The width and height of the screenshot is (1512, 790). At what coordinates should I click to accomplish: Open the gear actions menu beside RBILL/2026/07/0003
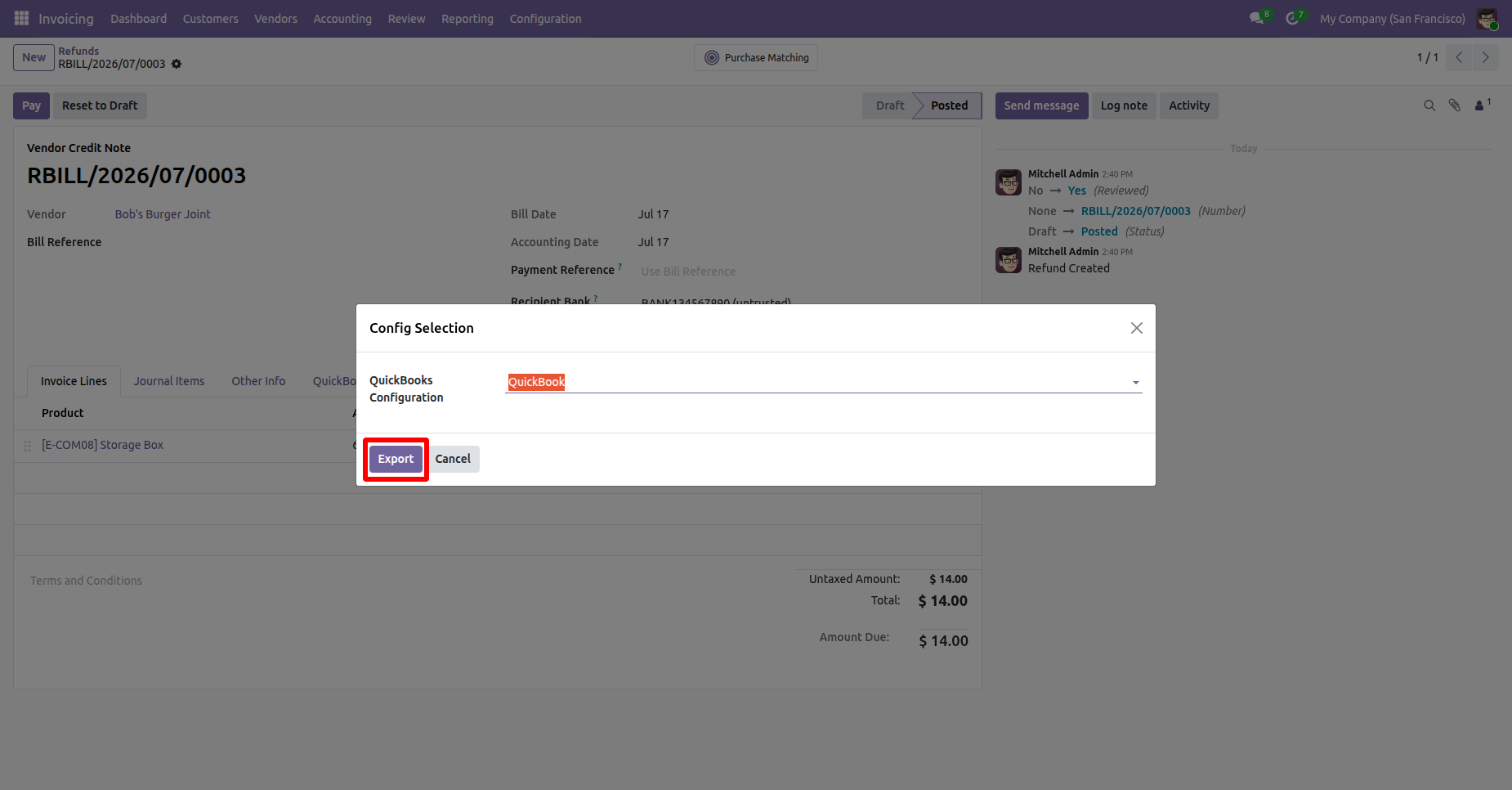(x=177, y=64)
